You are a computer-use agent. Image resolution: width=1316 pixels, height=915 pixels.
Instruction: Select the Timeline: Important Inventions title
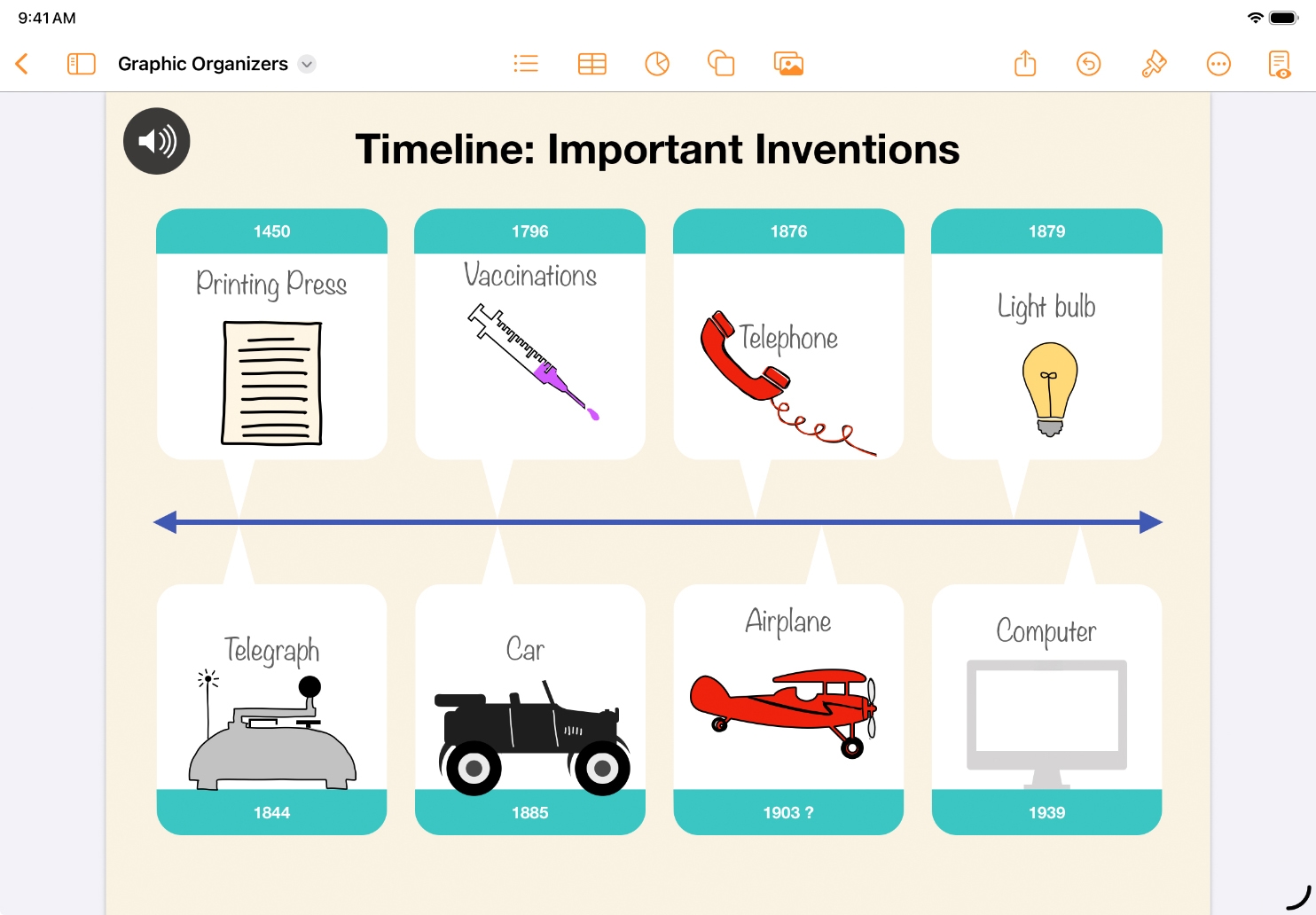pyautogui.click(x=657, y=149)
